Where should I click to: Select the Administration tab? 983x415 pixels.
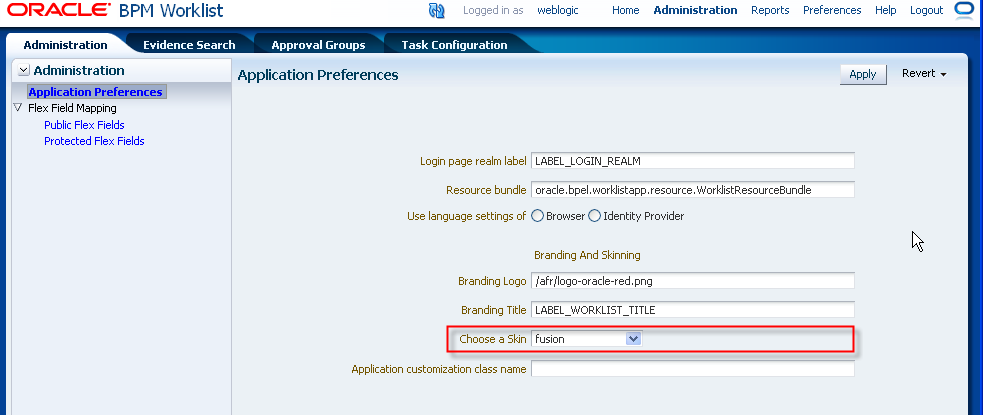click(x=65, y=45)
